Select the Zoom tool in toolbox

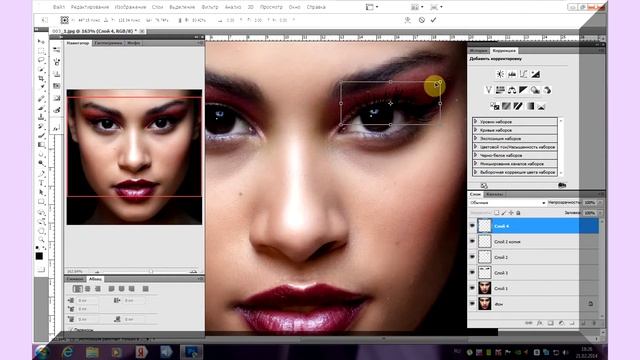pos(41,240)
